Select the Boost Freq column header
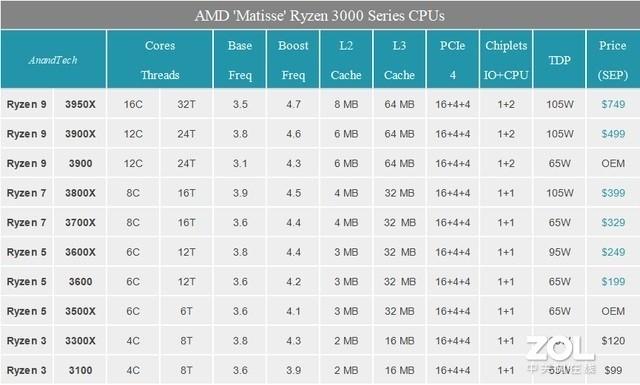The height and width of the screenshot is (385, 640). [x=293, y=60]
